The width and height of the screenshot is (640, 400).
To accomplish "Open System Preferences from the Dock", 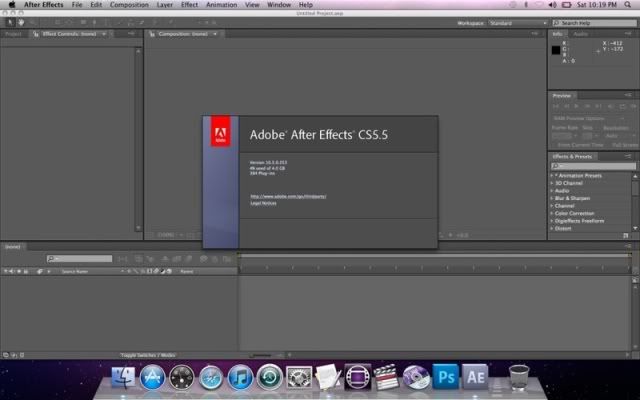I will point(299,377).
